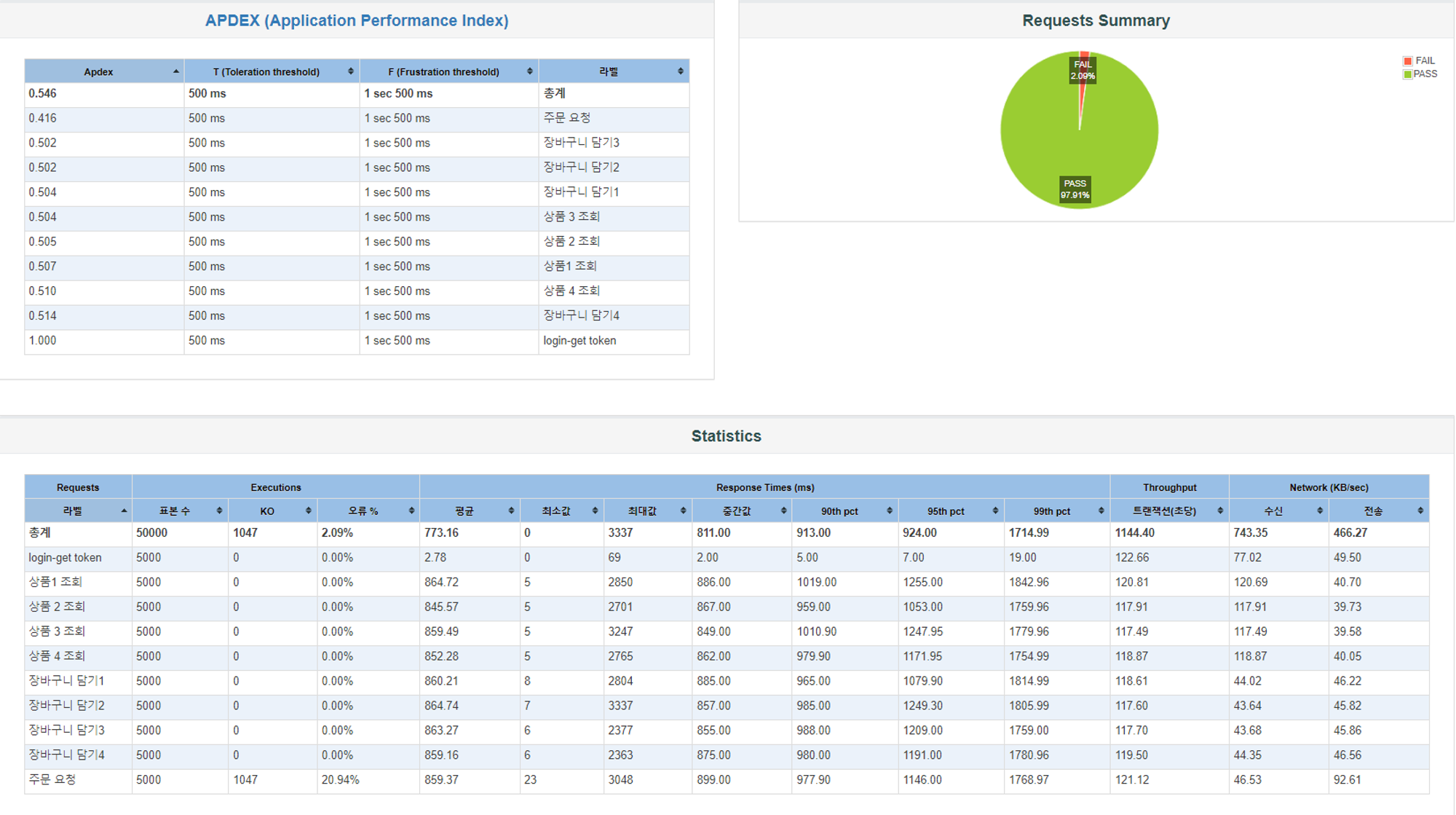Click sort icon on Frustration threshold column
1456x815 pixels.
point(529,71)
